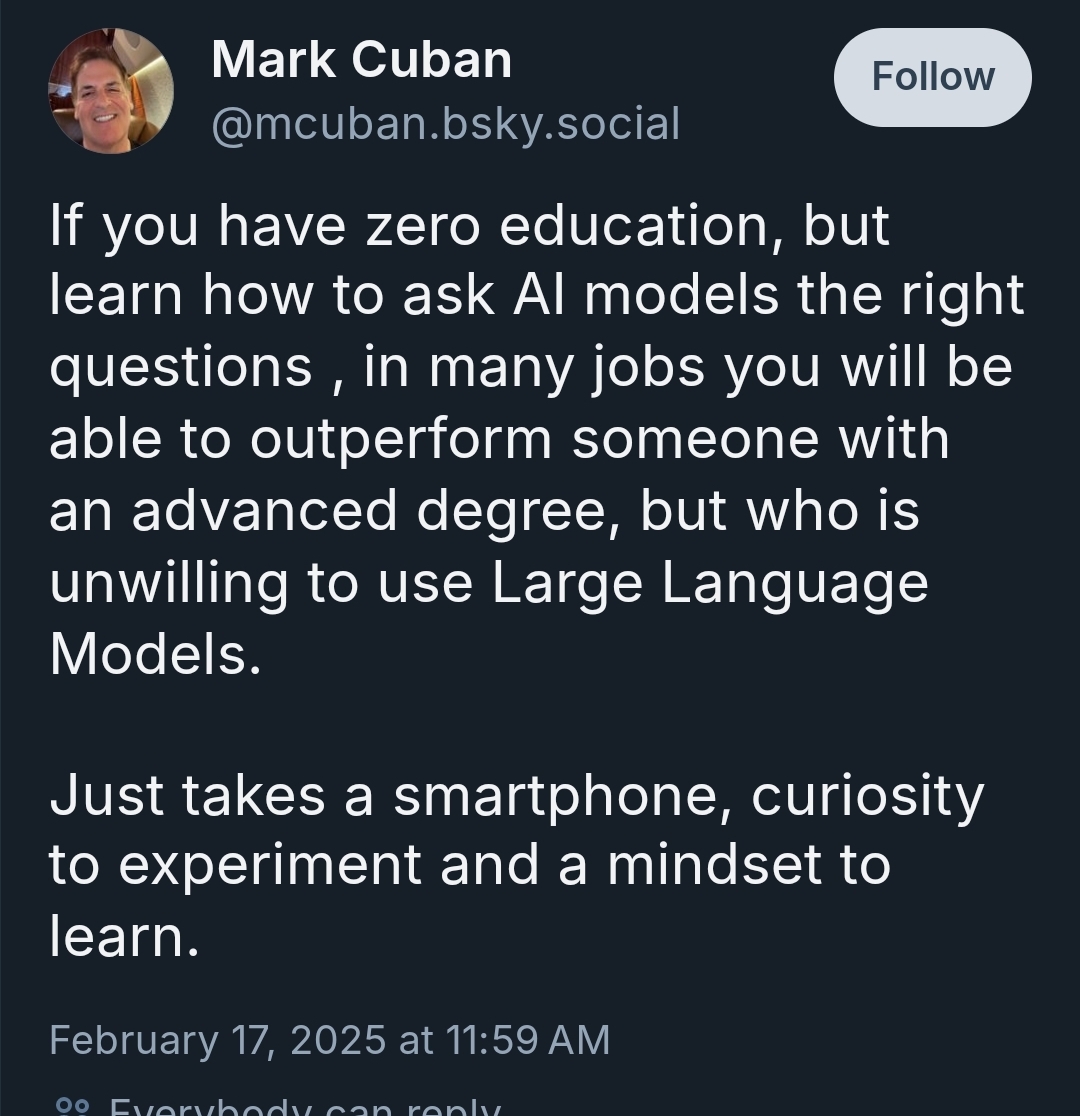Open Mark Cuban's profile picture
Screen dimensions: 1080x1116
coord(111,91)
